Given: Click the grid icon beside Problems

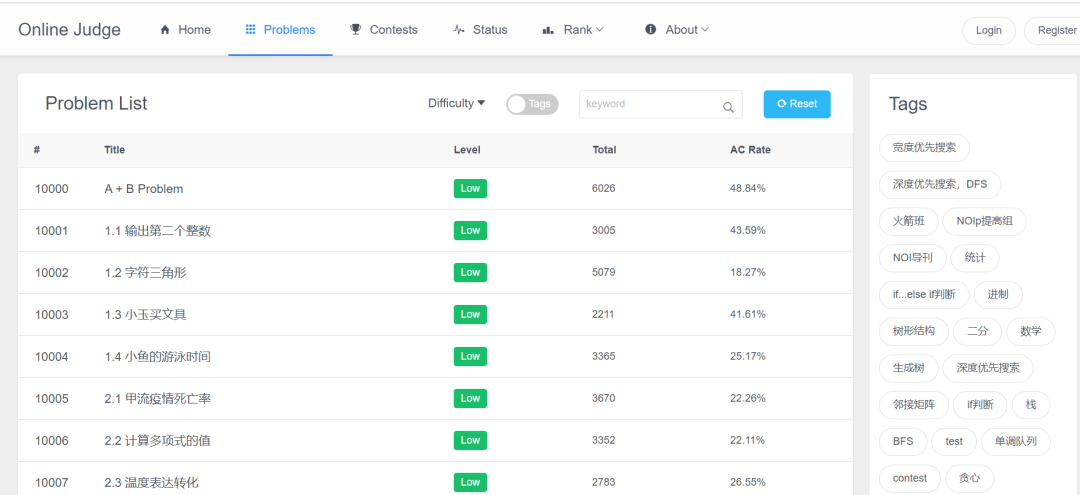Looking at the screenshot, I should coord(250,30).
